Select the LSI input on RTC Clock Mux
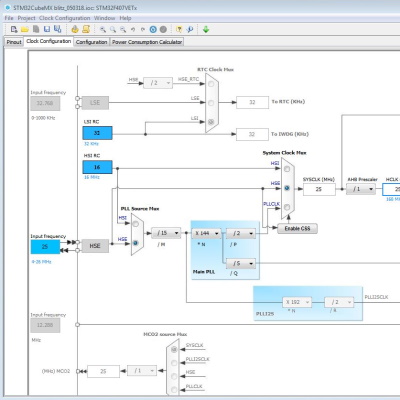Image resolution: width=400 pixels, height=400 pixels. click(x=211, y=122)
